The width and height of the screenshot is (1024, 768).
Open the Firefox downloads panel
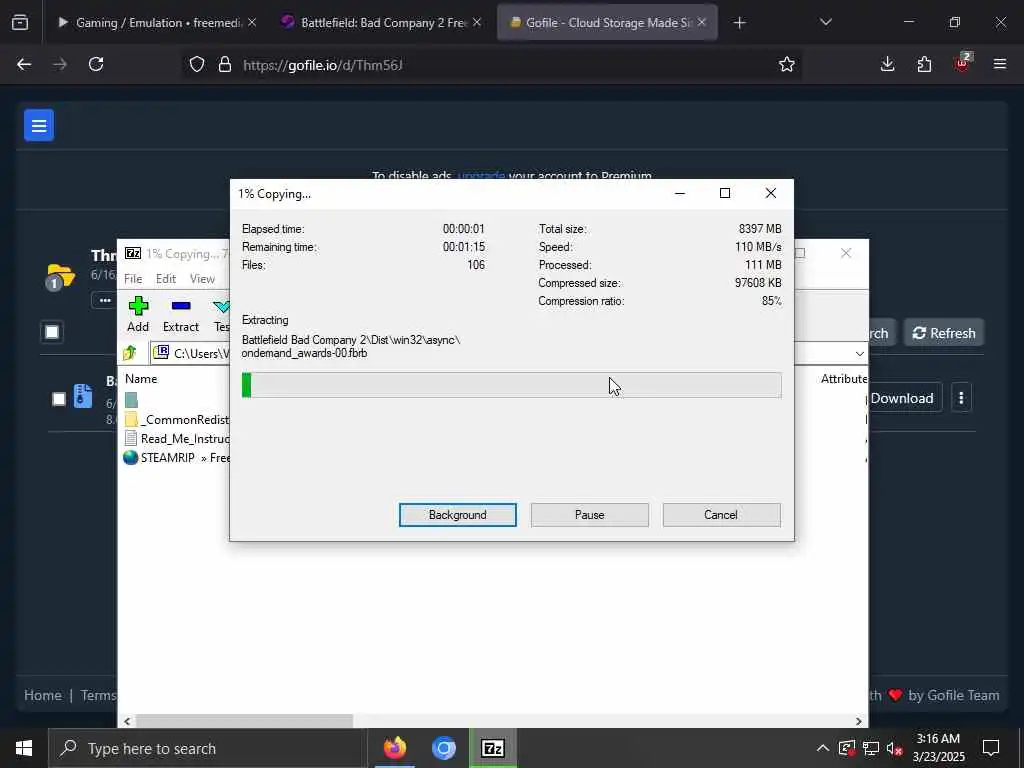tap(888, 64)
